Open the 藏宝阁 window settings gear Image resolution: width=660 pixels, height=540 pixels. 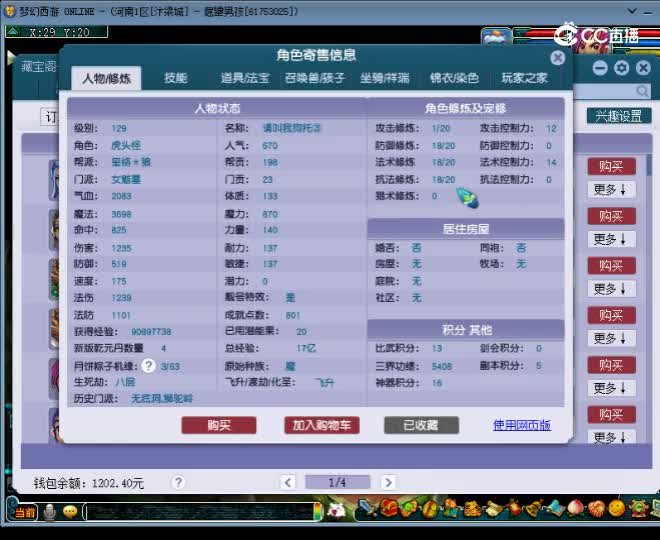(x=622, y=68)
